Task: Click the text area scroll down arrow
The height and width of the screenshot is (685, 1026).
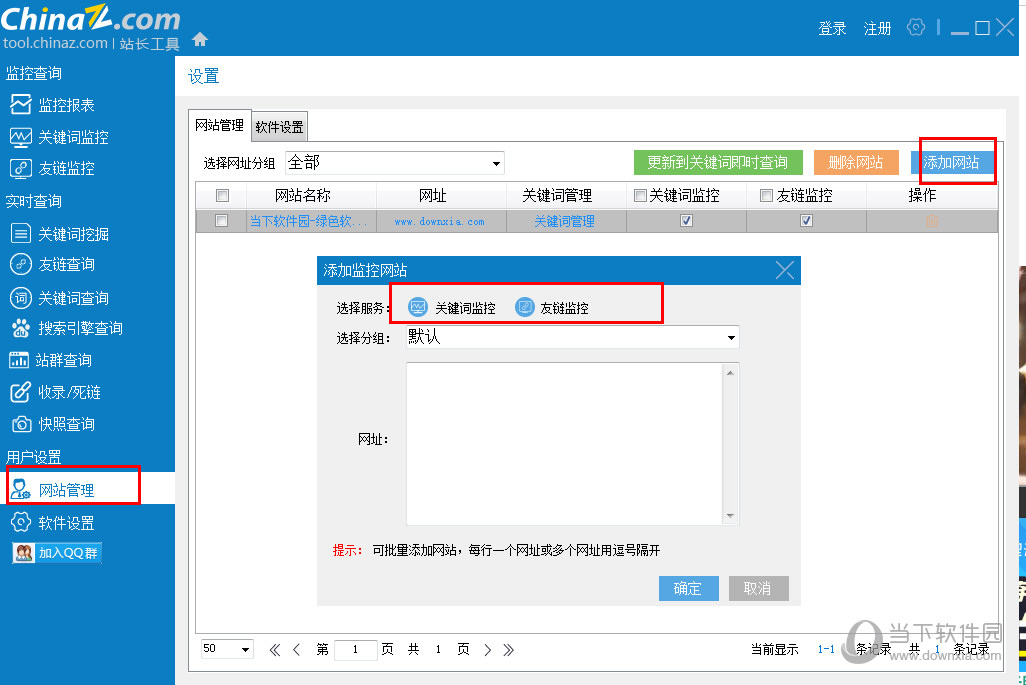Action: tap(730, 516)
